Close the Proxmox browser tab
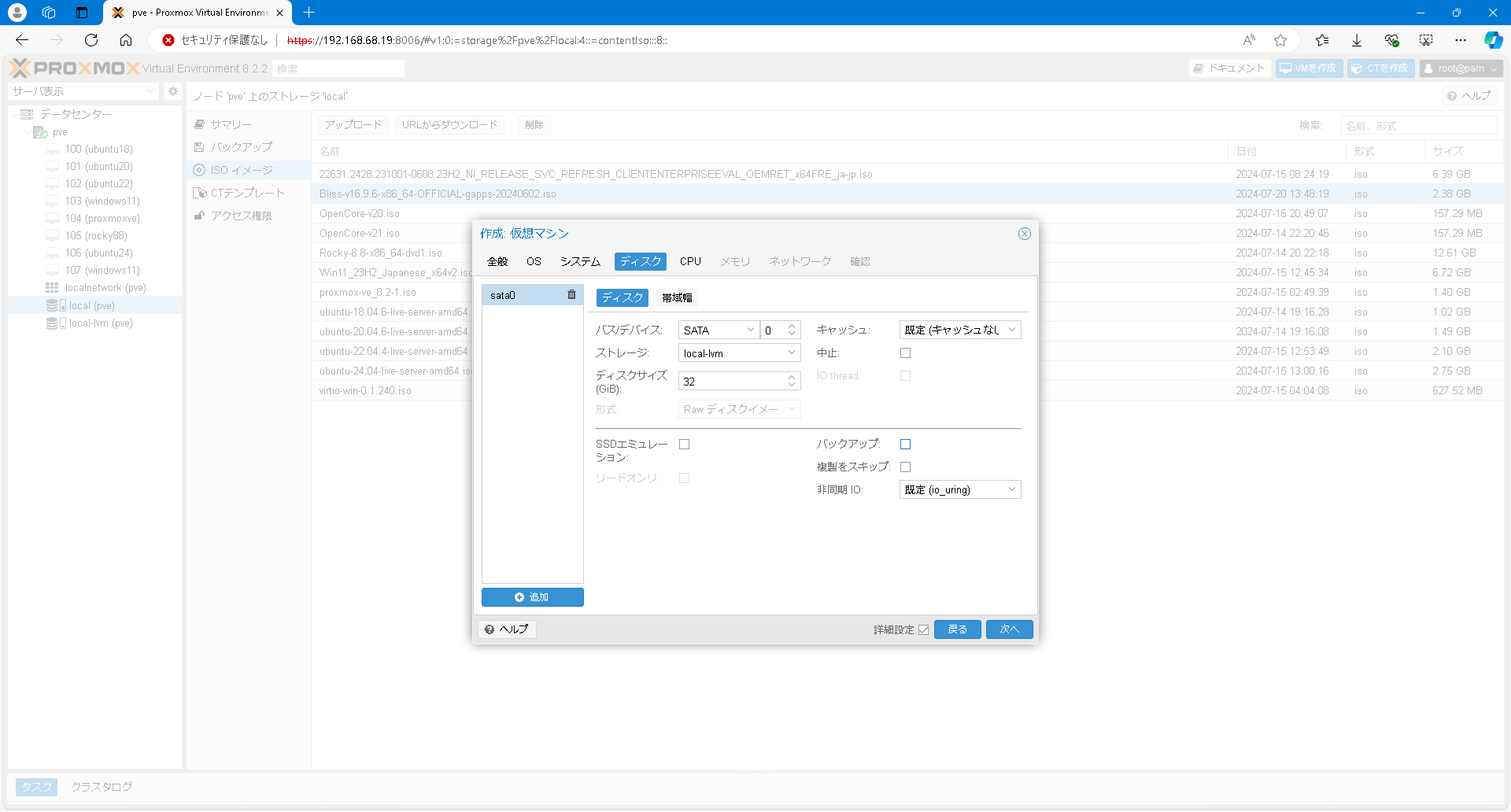The width and height of the screenshot is (1511, 812). click(x=279, y=13)
